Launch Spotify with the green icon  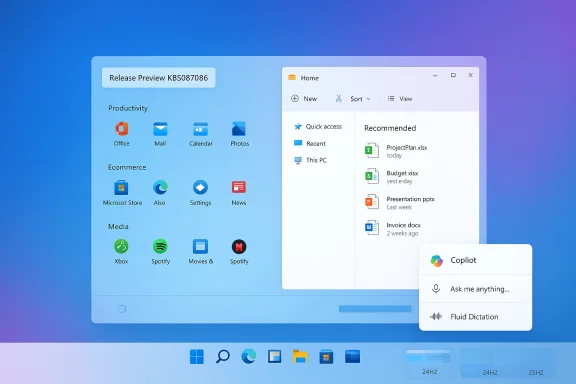[160, 247]
